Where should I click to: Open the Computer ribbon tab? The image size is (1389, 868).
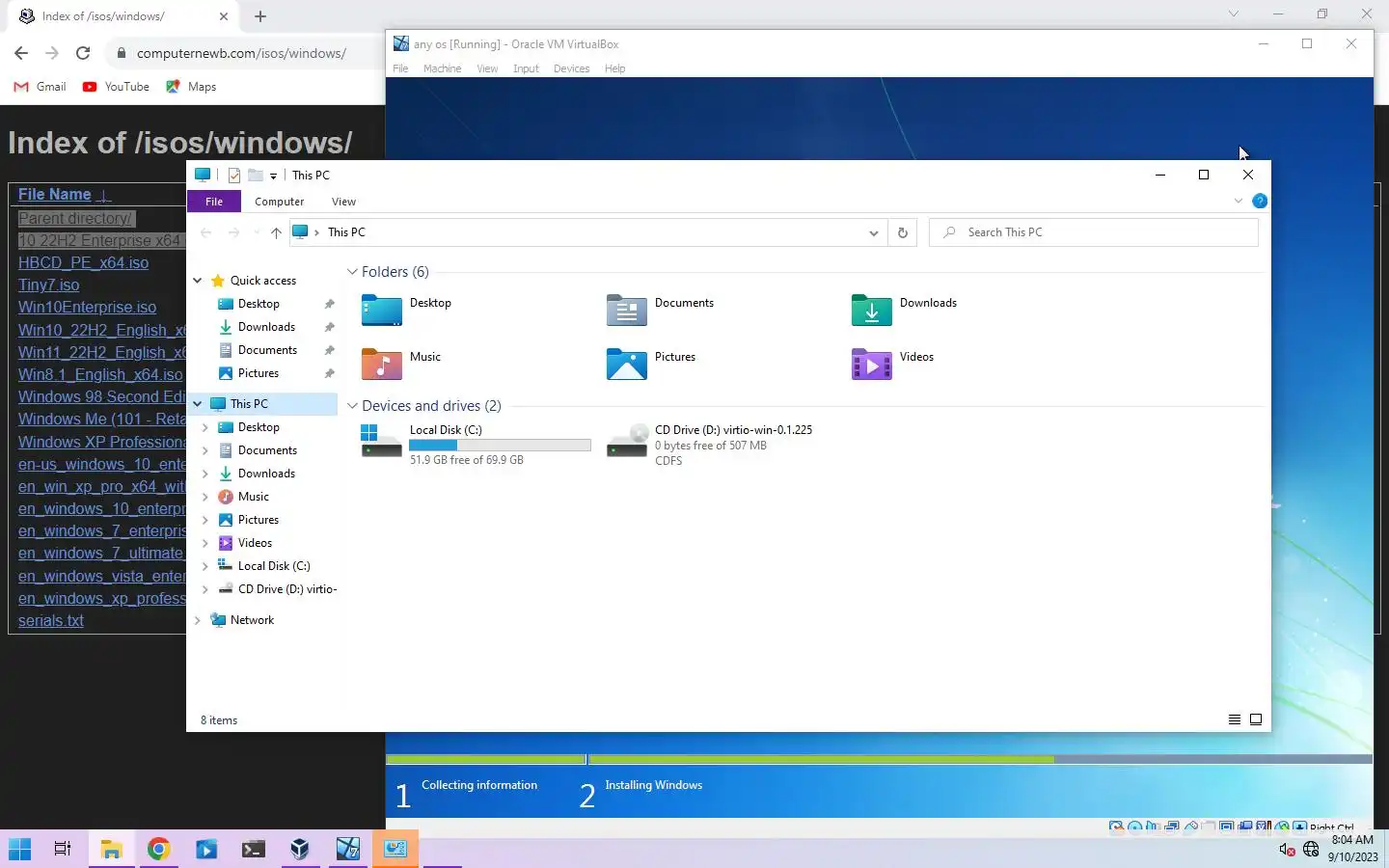pos(280,202)
